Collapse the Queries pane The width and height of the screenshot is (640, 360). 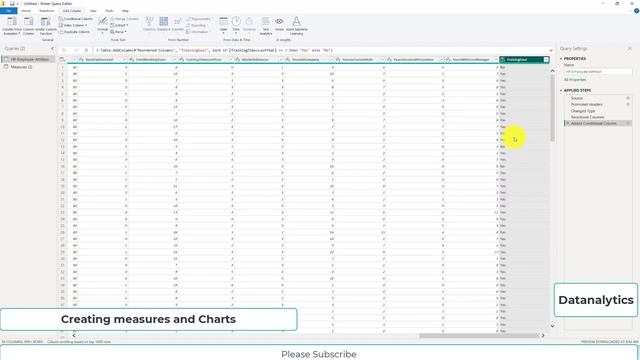click(52, 49)
